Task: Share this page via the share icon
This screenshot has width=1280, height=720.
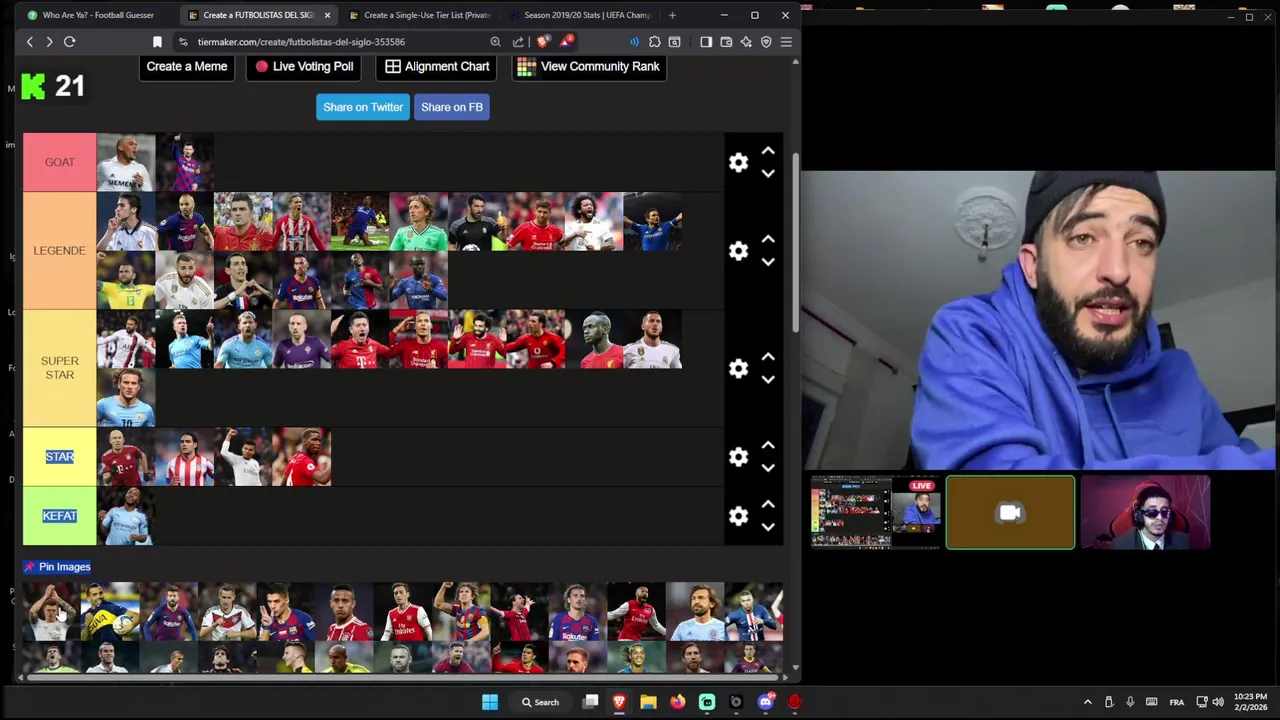Action: pos(518,42)
